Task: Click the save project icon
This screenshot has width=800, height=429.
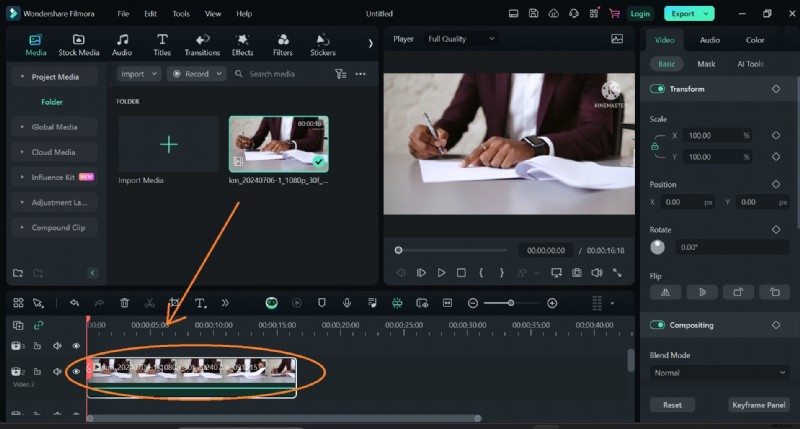Action: [533, 14]
